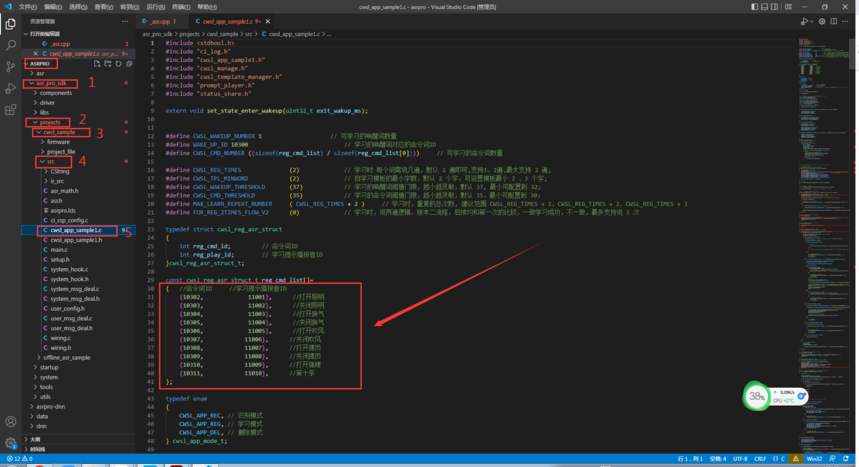This screenshot has height=467, width=859.
Task: Customize layout icon in title bar
Action: point(788,7)
